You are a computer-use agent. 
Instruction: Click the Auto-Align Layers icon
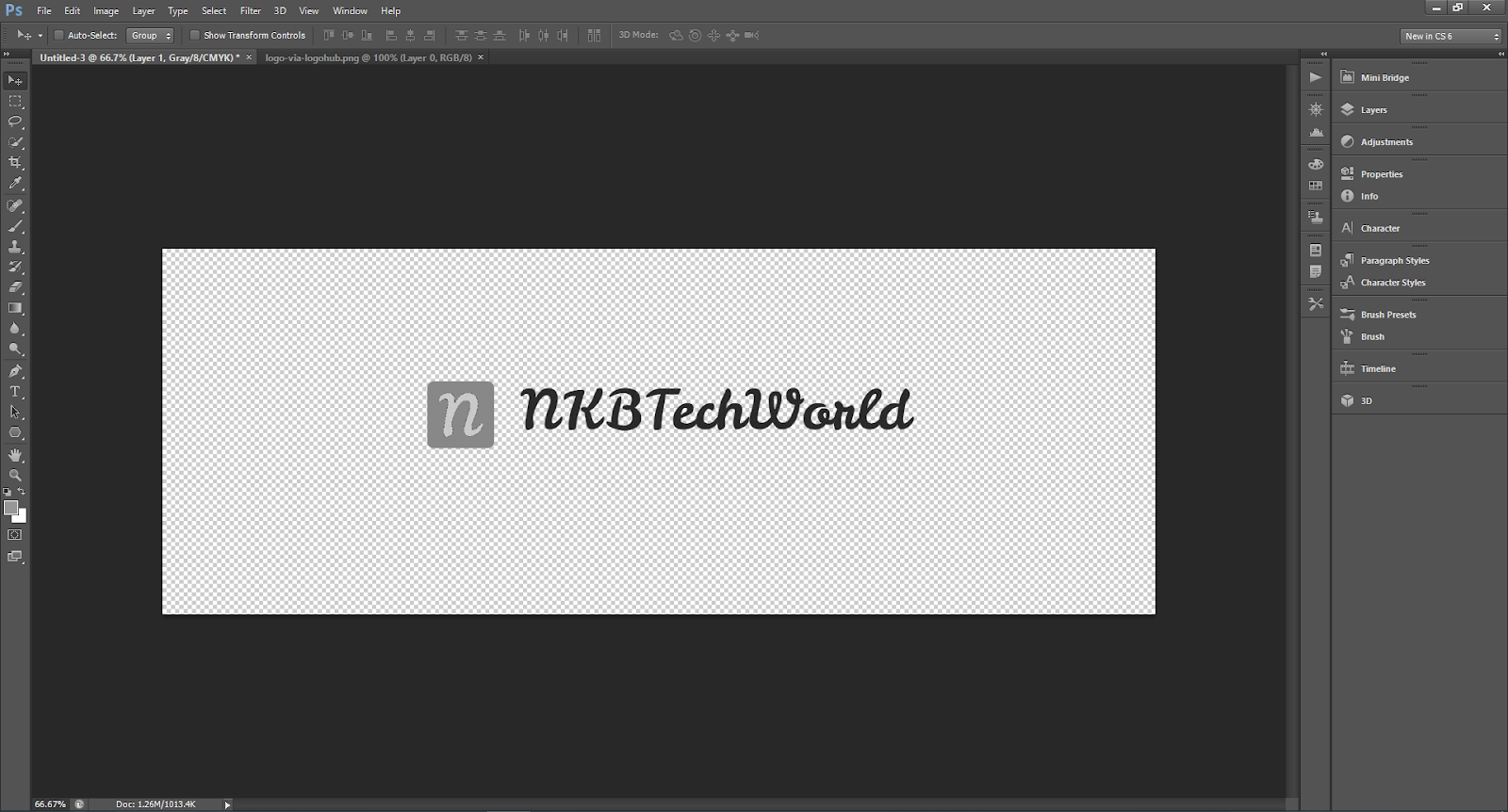pyautogui.click(x=594, y=35)
